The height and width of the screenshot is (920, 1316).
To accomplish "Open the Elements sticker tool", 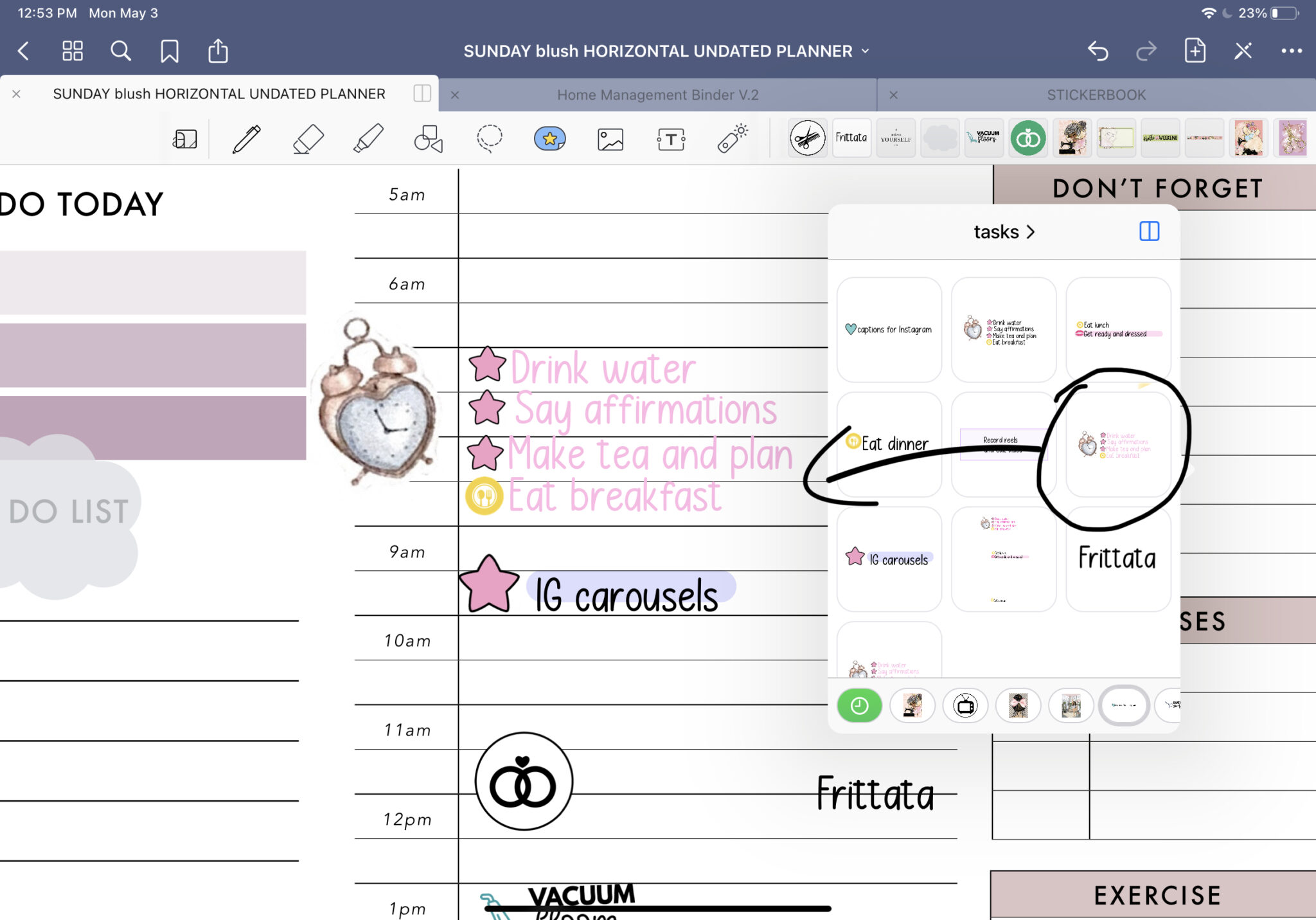I will click(x=549, y=138).
